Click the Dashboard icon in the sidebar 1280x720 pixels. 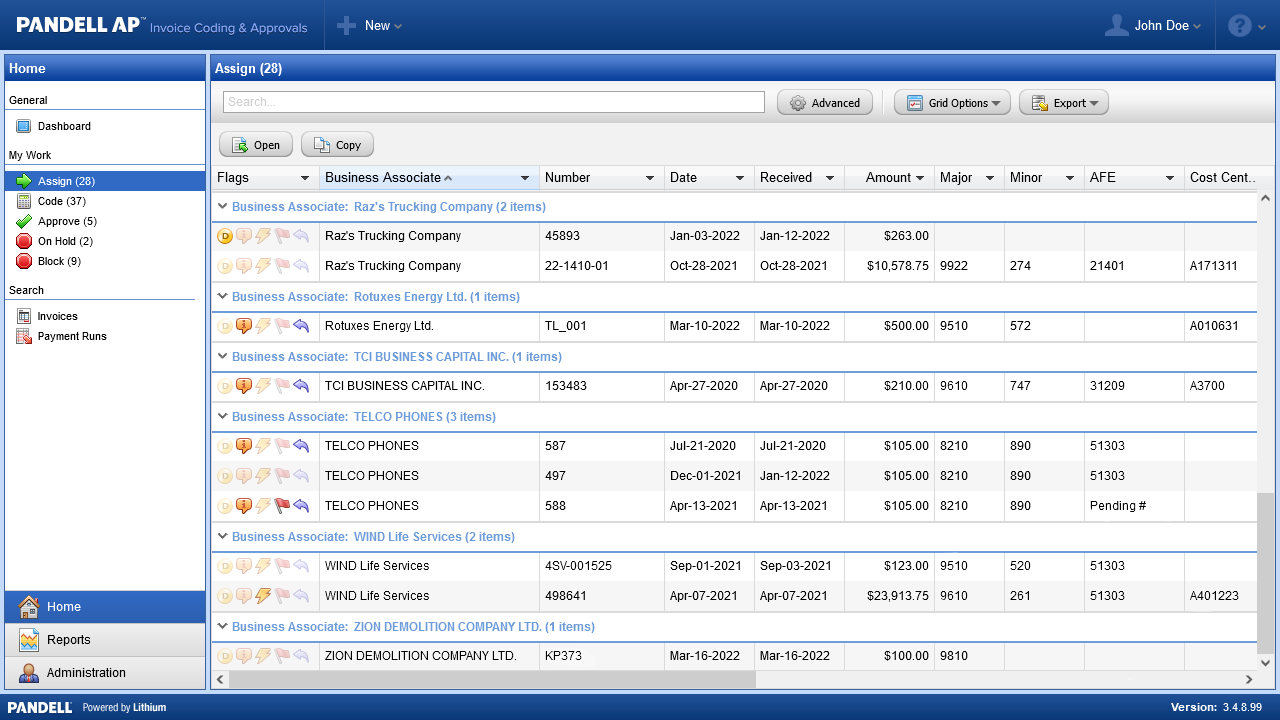pyautogui.click(x=24, y=126)
